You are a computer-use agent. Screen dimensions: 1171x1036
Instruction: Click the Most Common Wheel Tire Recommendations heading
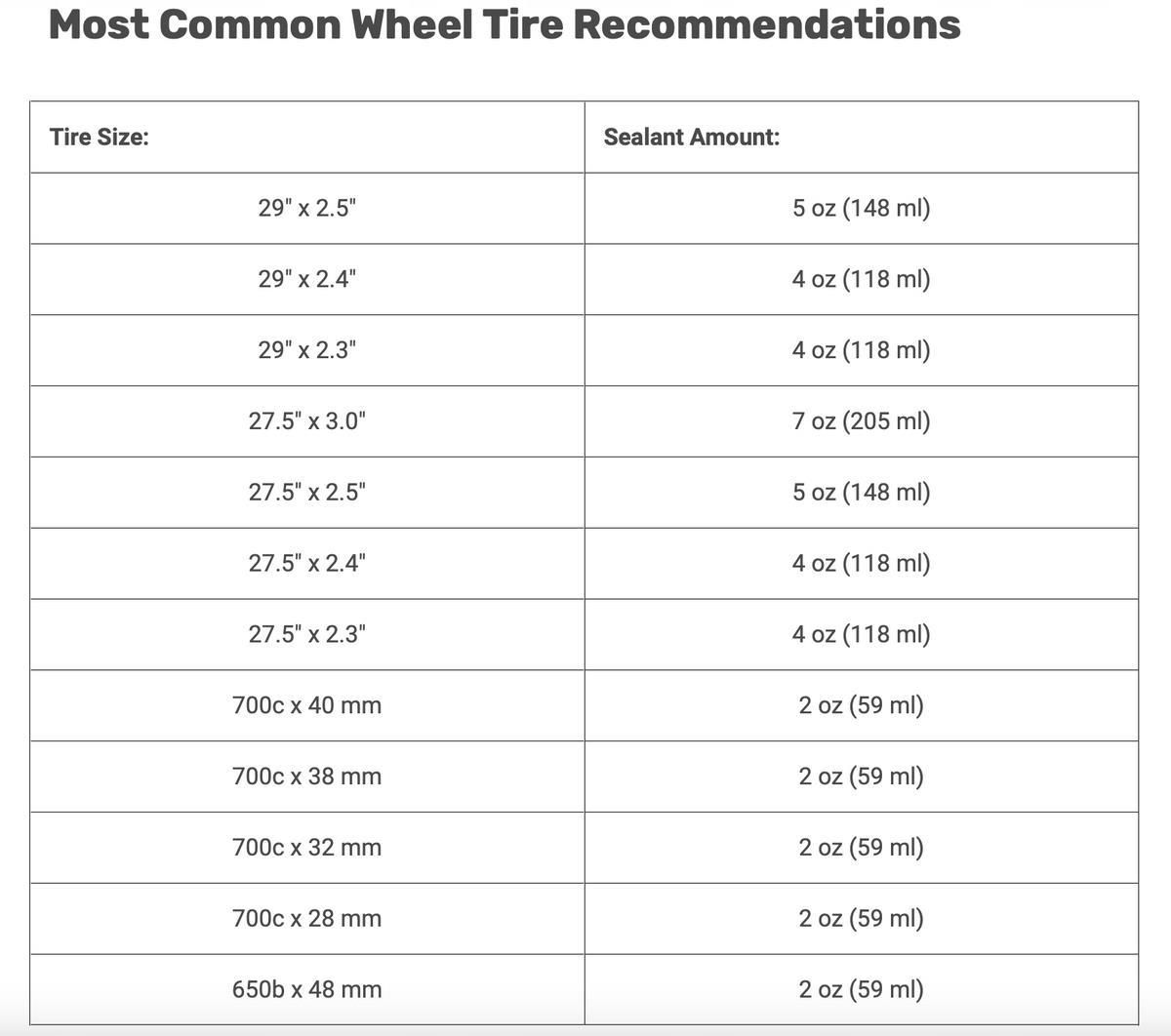point(504,24)
